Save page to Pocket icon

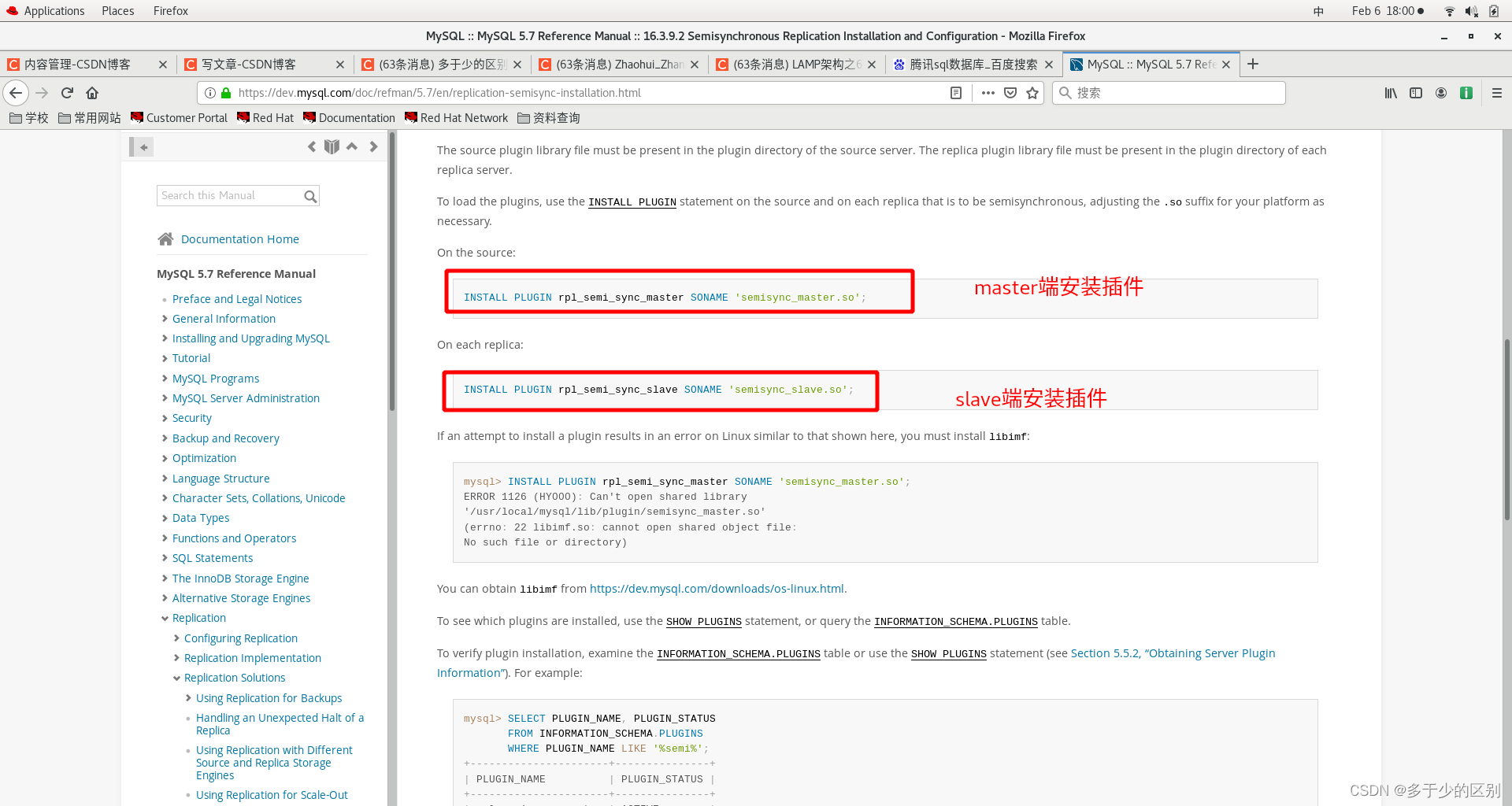tap(1010, 93)
